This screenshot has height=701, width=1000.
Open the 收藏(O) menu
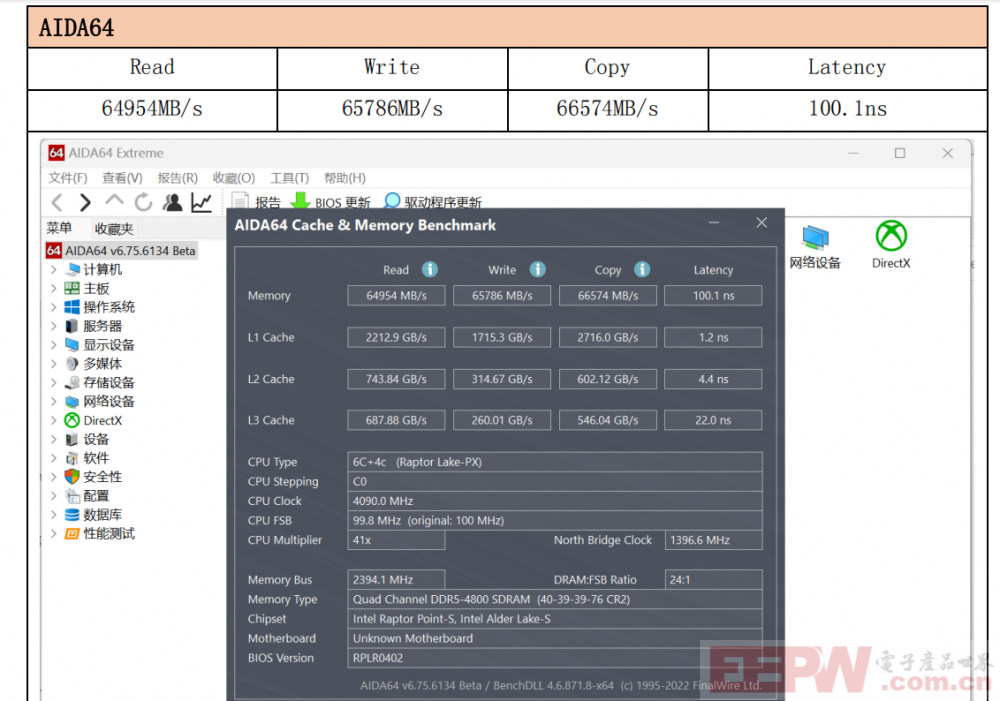(x=233, y=178)
